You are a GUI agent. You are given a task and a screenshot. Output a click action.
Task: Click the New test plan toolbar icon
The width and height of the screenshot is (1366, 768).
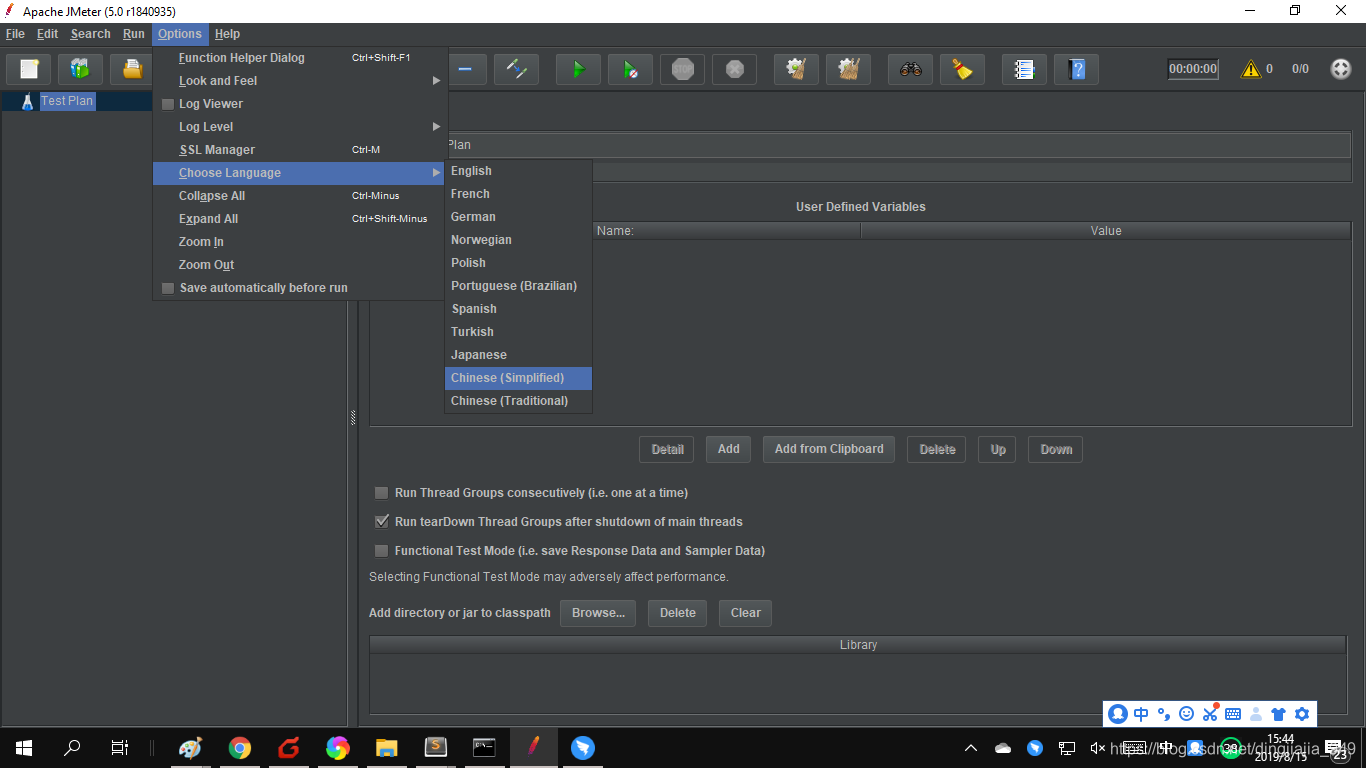click(29, 69)
